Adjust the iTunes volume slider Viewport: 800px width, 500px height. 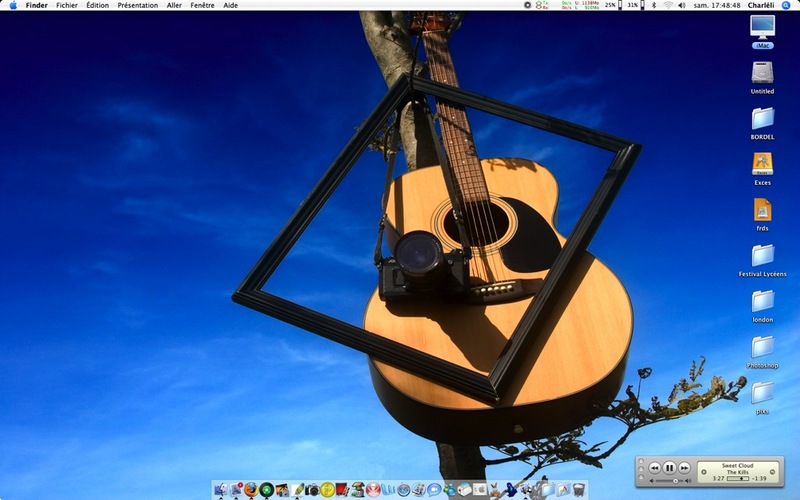pyautogui.click(x=669, y=481)
